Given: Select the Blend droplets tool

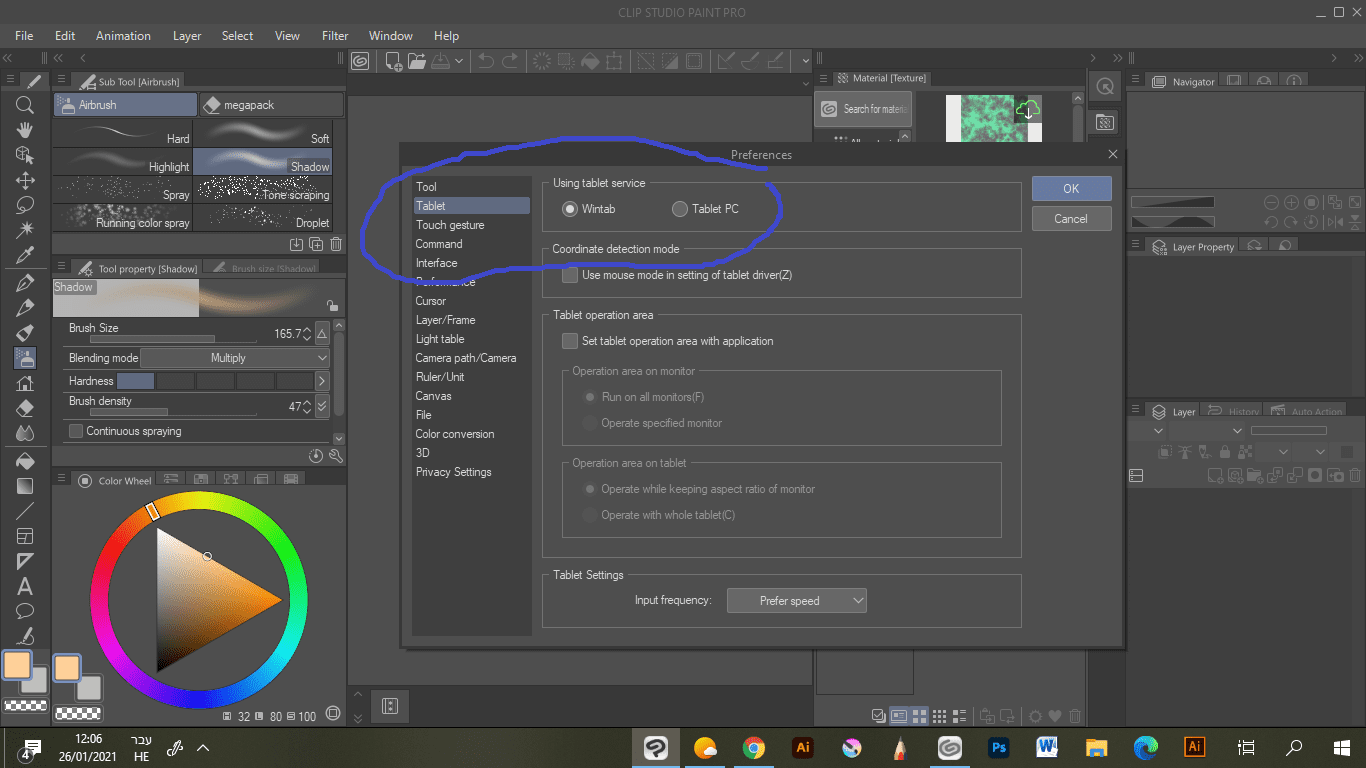Looking at the screenshot, I should click(25, 433).
